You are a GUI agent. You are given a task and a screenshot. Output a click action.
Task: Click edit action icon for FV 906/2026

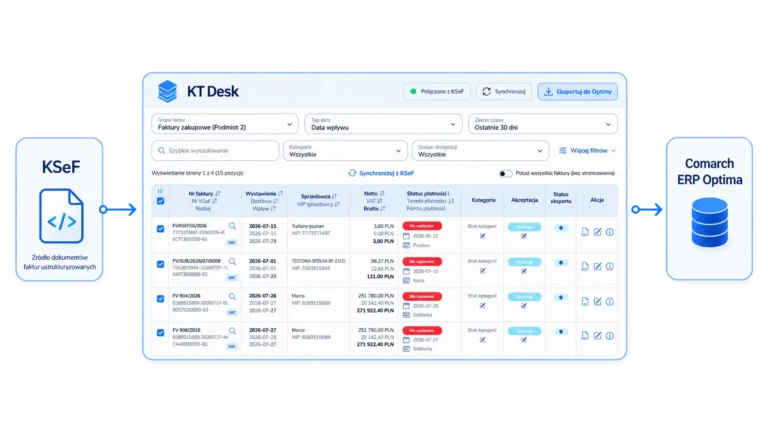(x=598, y=336)
